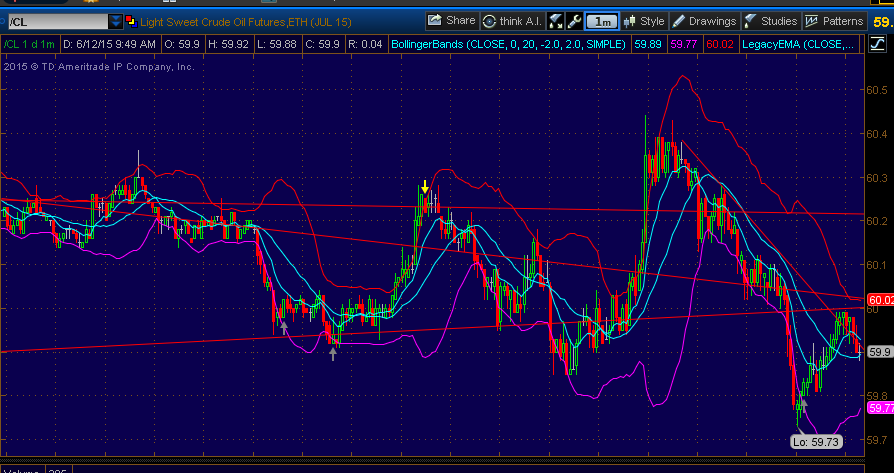Click the yellow down-arrow signal on chart
894x473 pixels.
[x=425, y=186]
